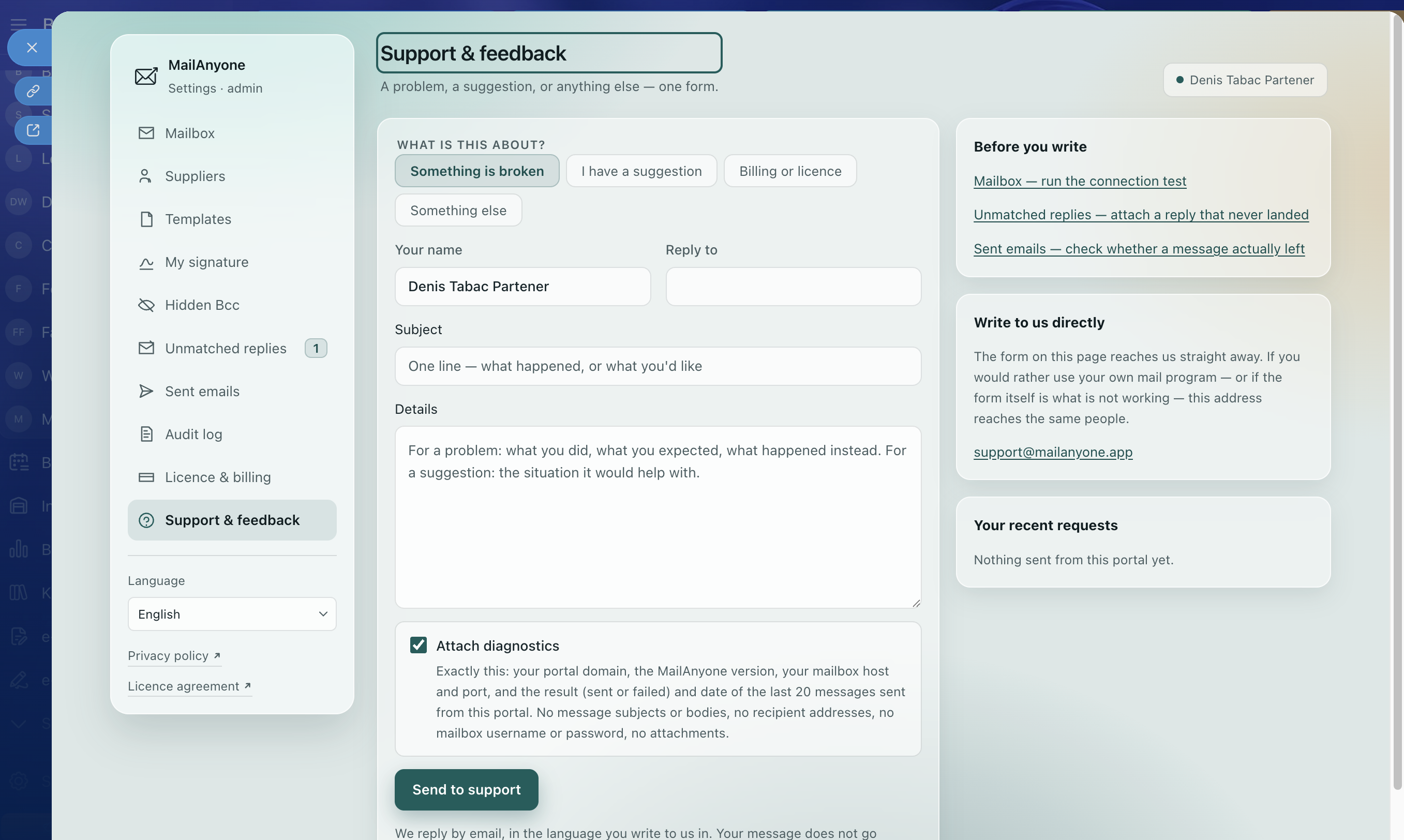Open the hamburger menu in the background sidebar
The width and height of the screenshot is (1404, 840).
coord(19,24)
